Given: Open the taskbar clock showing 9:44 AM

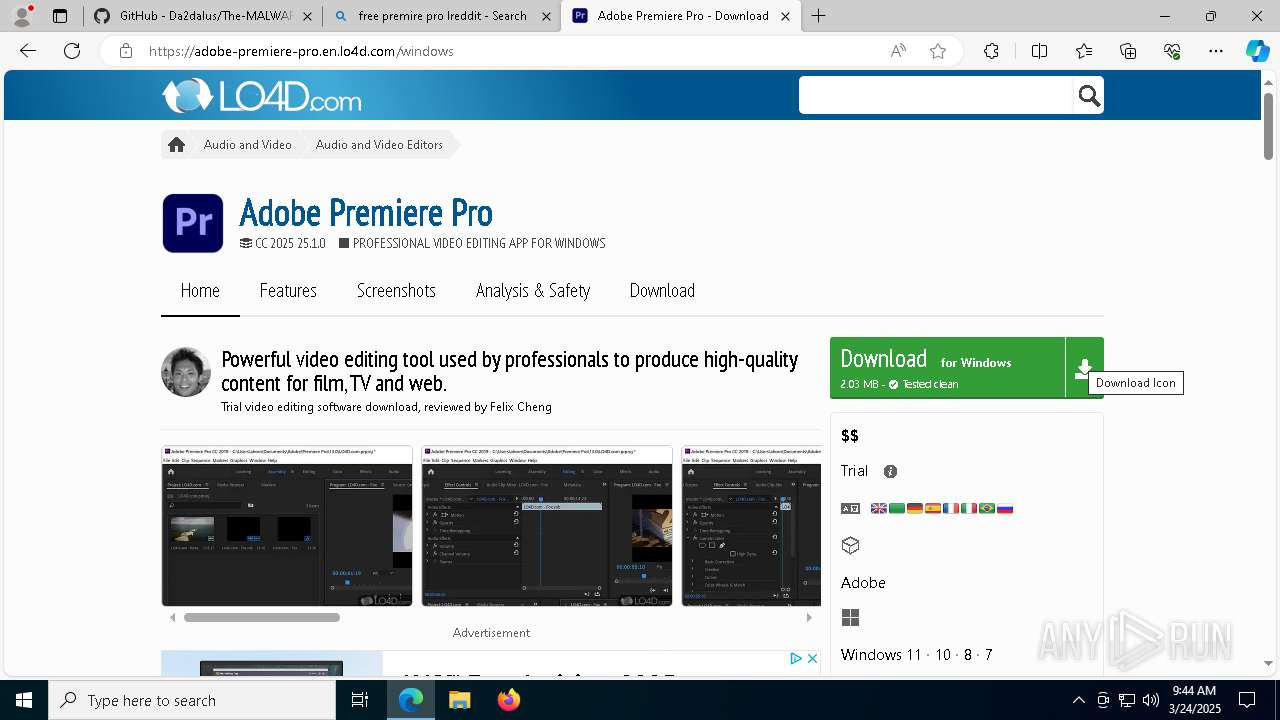Looking at the screenshot, I should [1194, 700].
